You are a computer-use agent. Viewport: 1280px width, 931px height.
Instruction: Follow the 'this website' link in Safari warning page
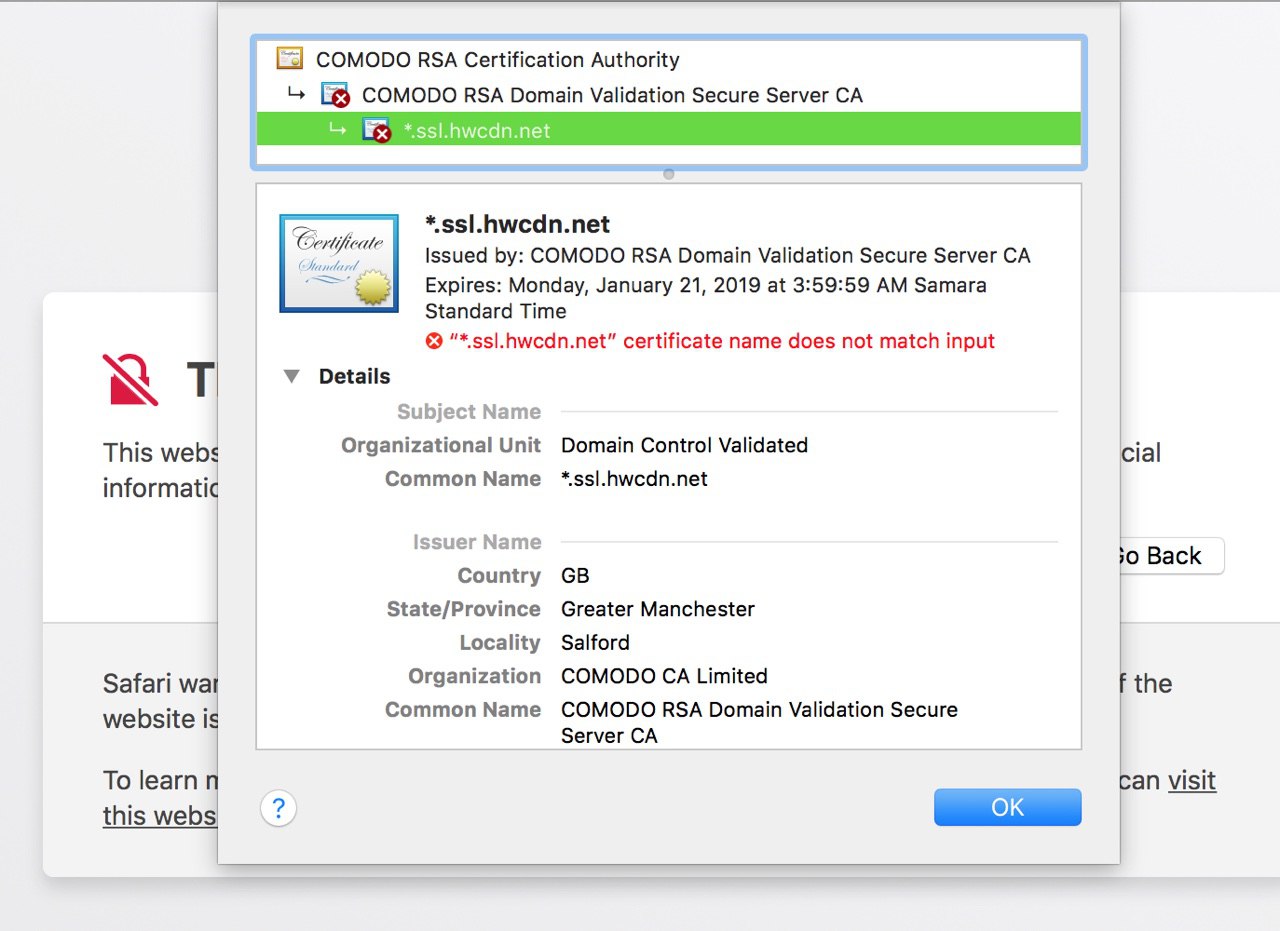160,815
